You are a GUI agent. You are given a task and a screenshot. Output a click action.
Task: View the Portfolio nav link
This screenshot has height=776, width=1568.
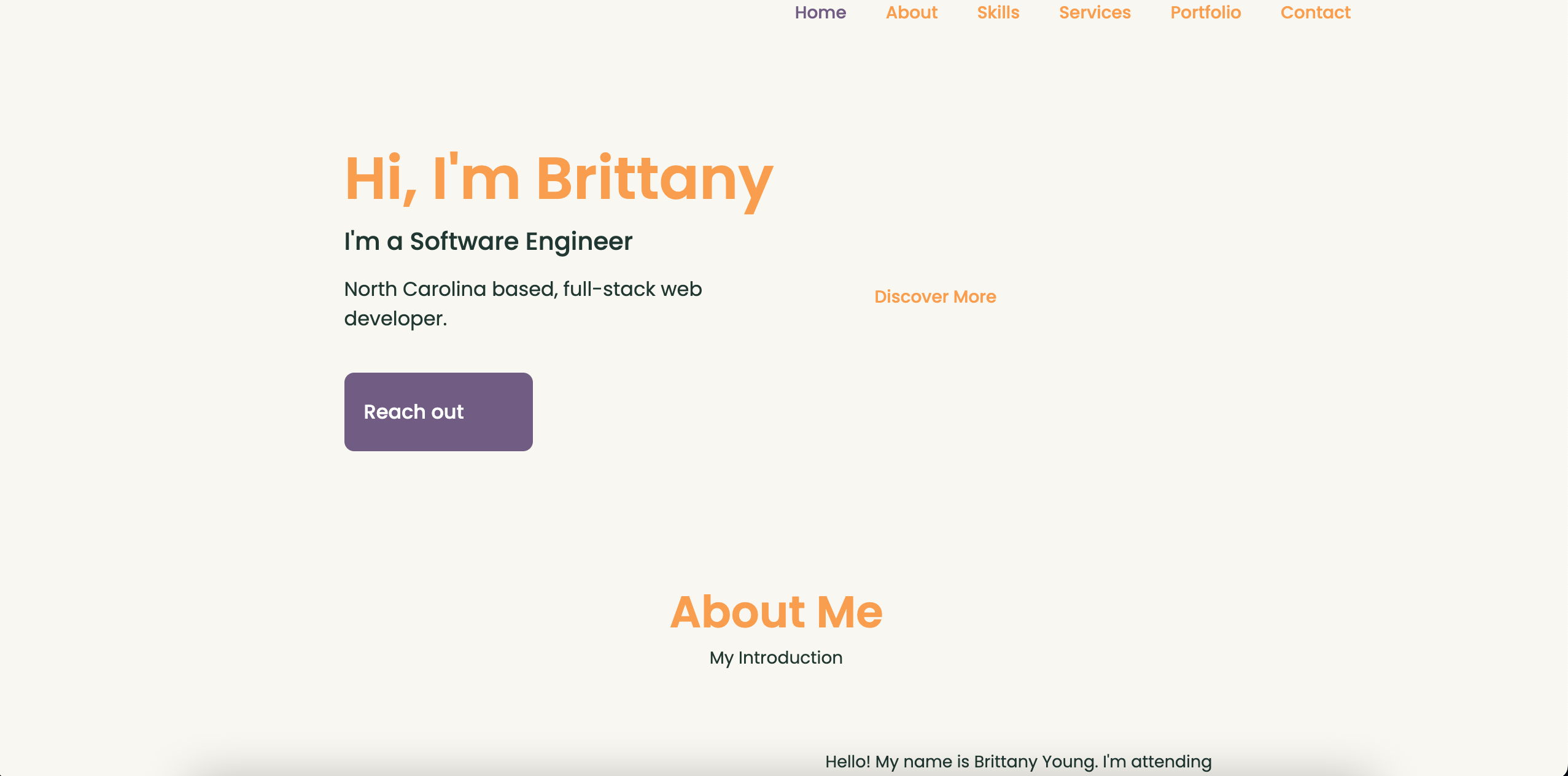click(x=1206, y=12)
